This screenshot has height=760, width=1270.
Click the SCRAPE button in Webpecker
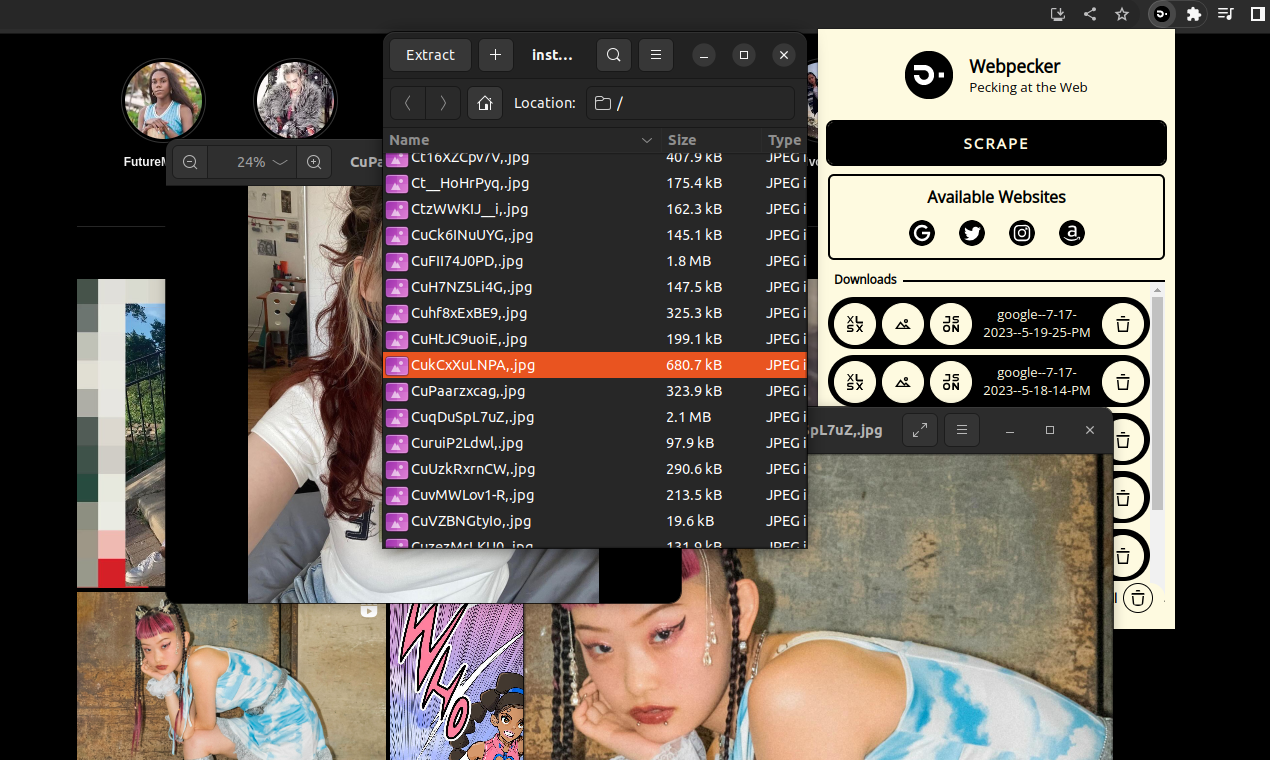(x=996, y=143)
